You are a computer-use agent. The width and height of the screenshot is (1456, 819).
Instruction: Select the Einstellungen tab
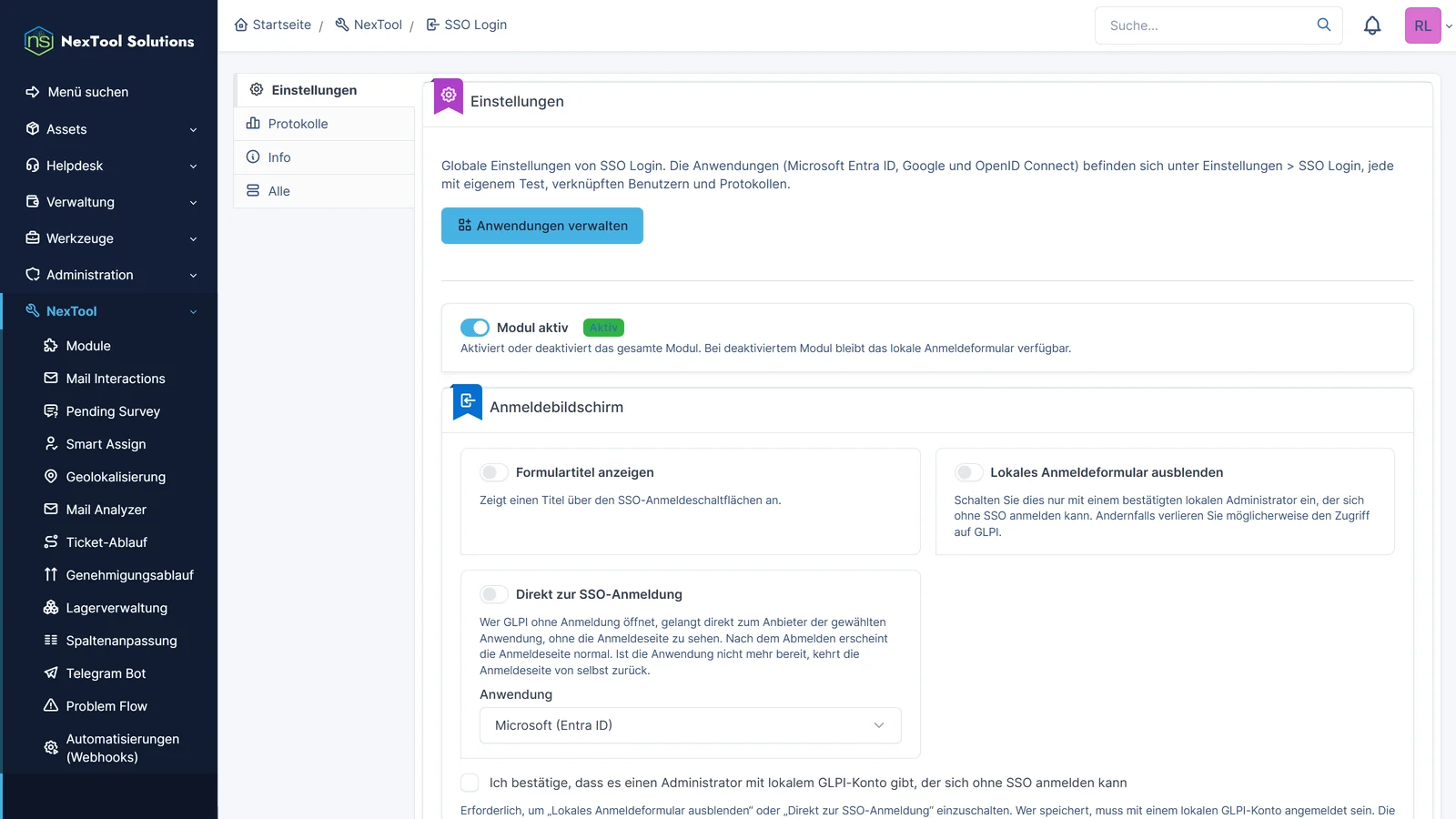coord(326,90)
